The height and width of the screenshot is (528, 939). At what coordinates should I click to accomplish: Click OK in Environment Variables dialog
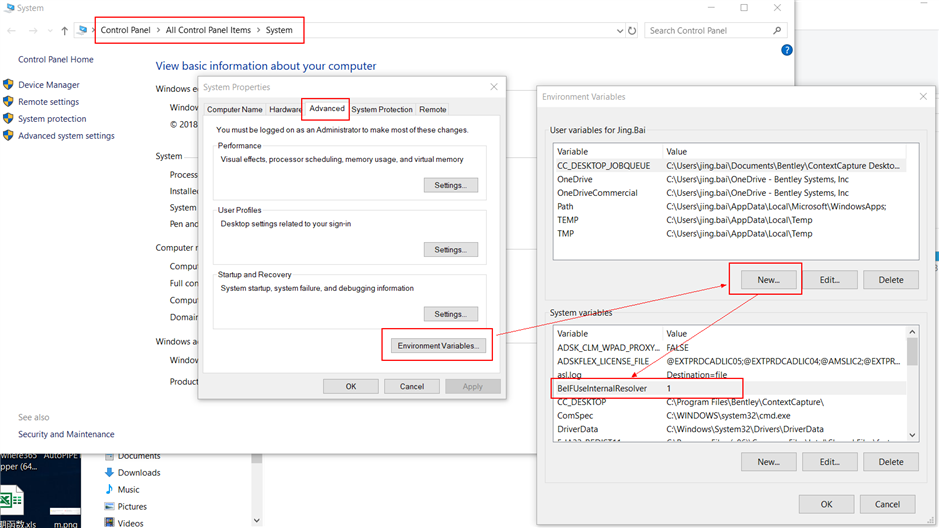(826, 504)
